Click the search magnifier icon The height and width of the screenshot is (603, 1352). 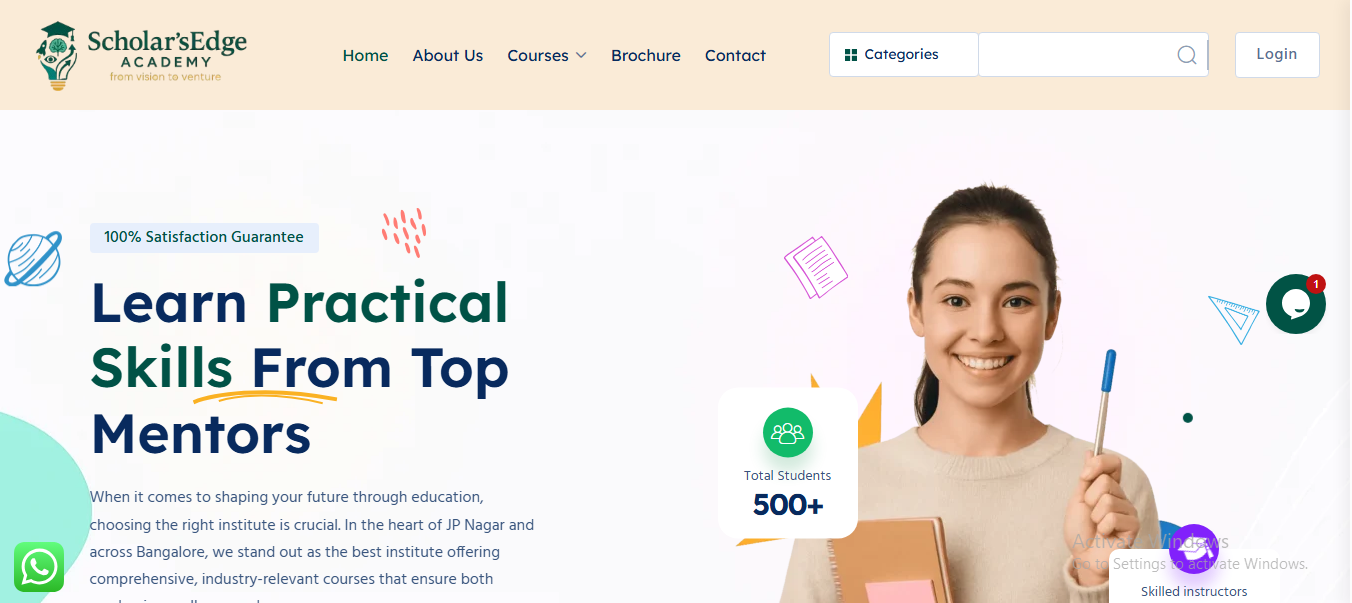tap(1186, 55)
